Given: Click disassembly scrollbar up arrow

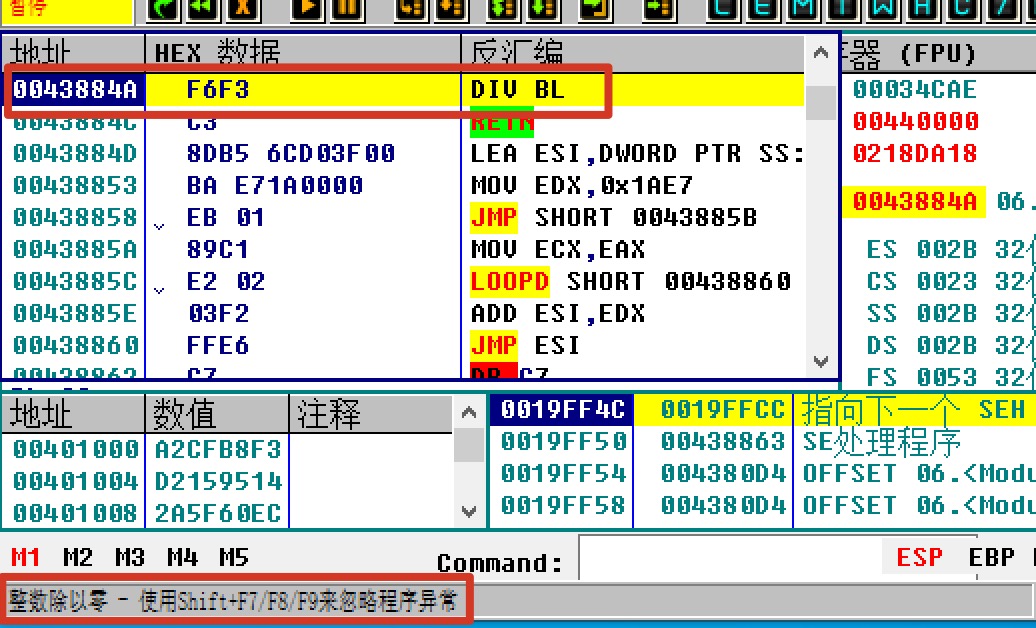Looking at the screenshot, I should click(x=821, y=53).
